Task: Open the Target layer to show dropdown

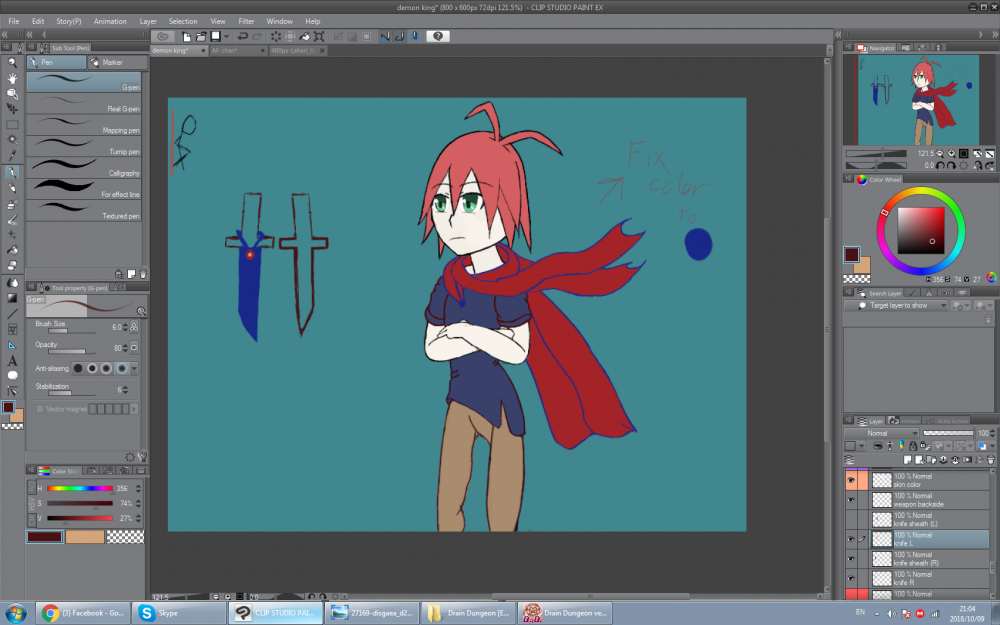Action: [x=895, y=305]
